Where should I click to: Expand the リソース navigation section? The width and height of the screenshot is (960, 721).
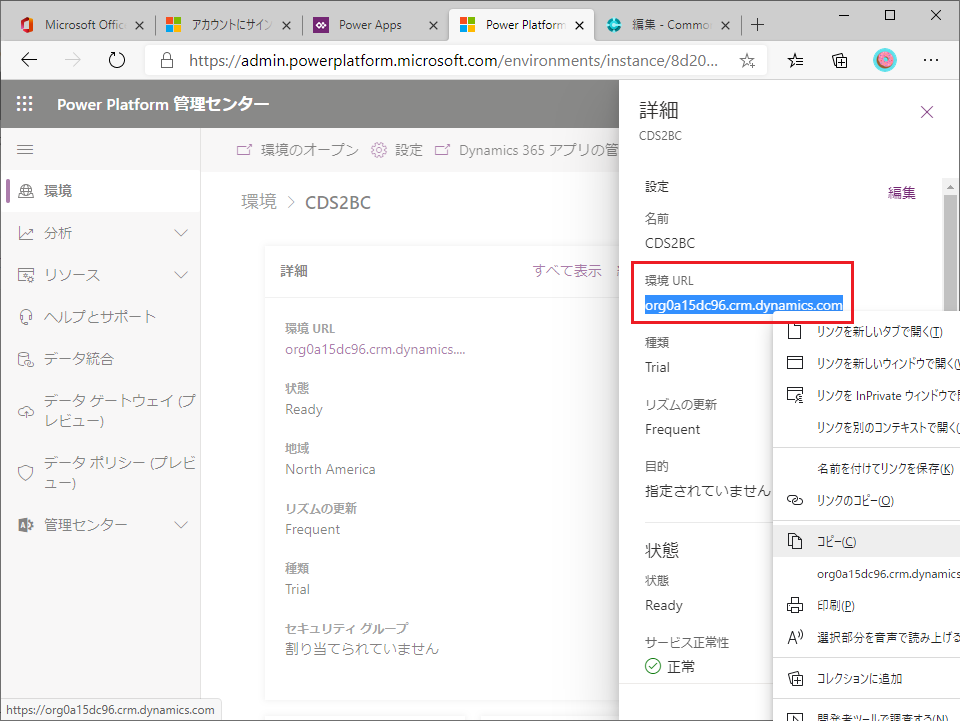pos(181,275)
